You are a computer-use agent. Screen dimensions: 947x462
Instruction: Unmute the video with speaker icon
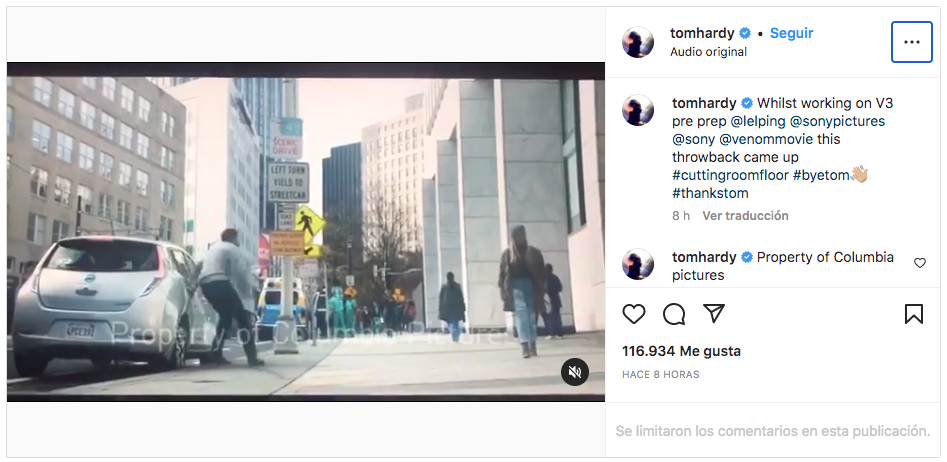[x=575, y=371]
